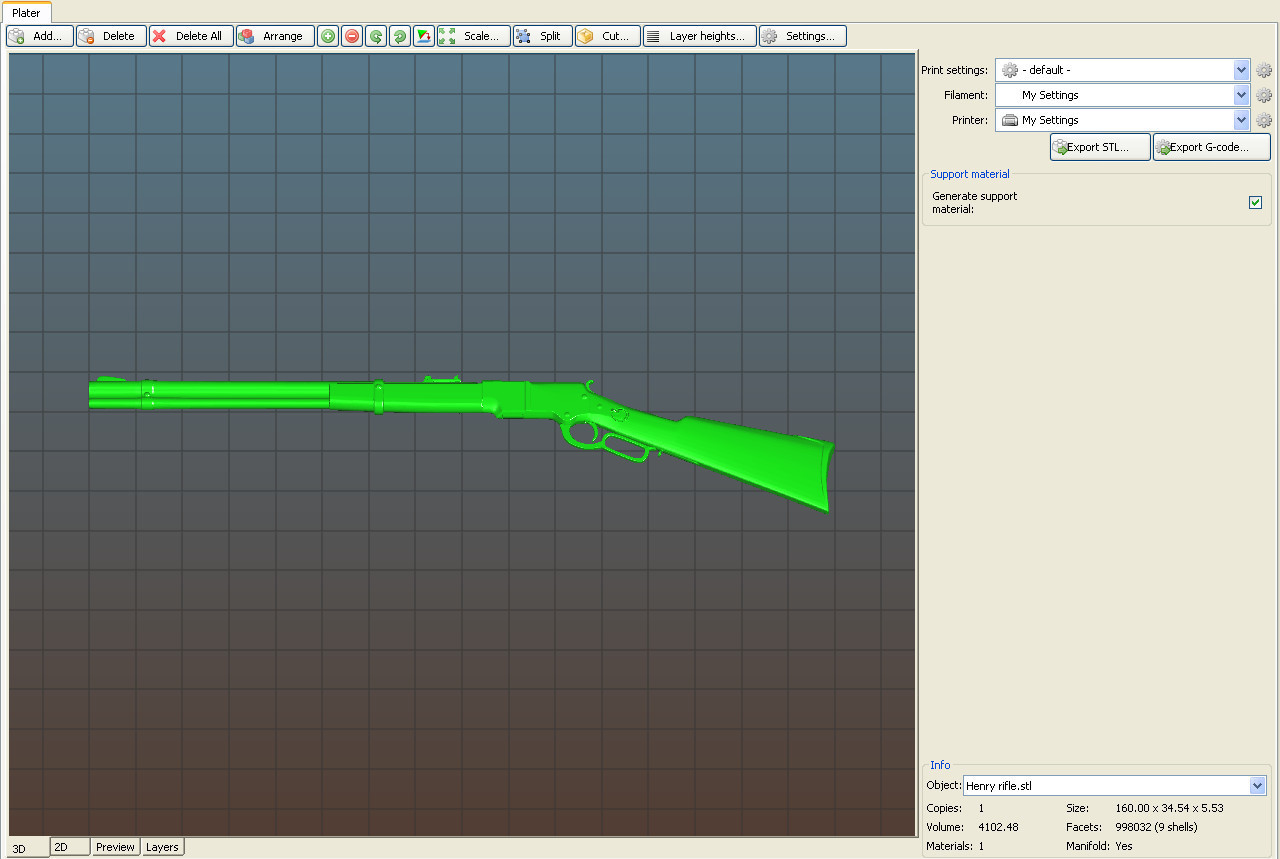Click the Size value 160.00 x 34.54 x 5.53
This screenshot has height=859, width=1280.
tap(1169, 808)
